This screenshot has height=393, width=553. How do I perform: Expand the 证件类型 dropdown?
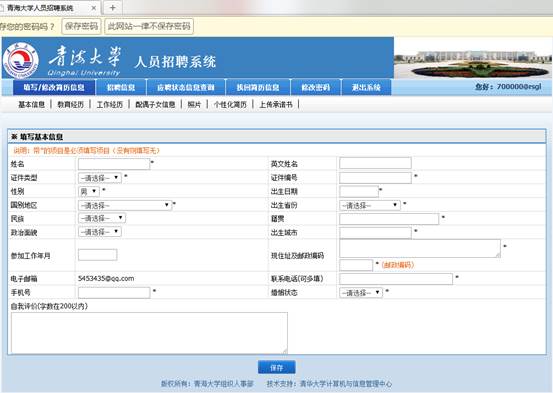click(x=100, y=177)
